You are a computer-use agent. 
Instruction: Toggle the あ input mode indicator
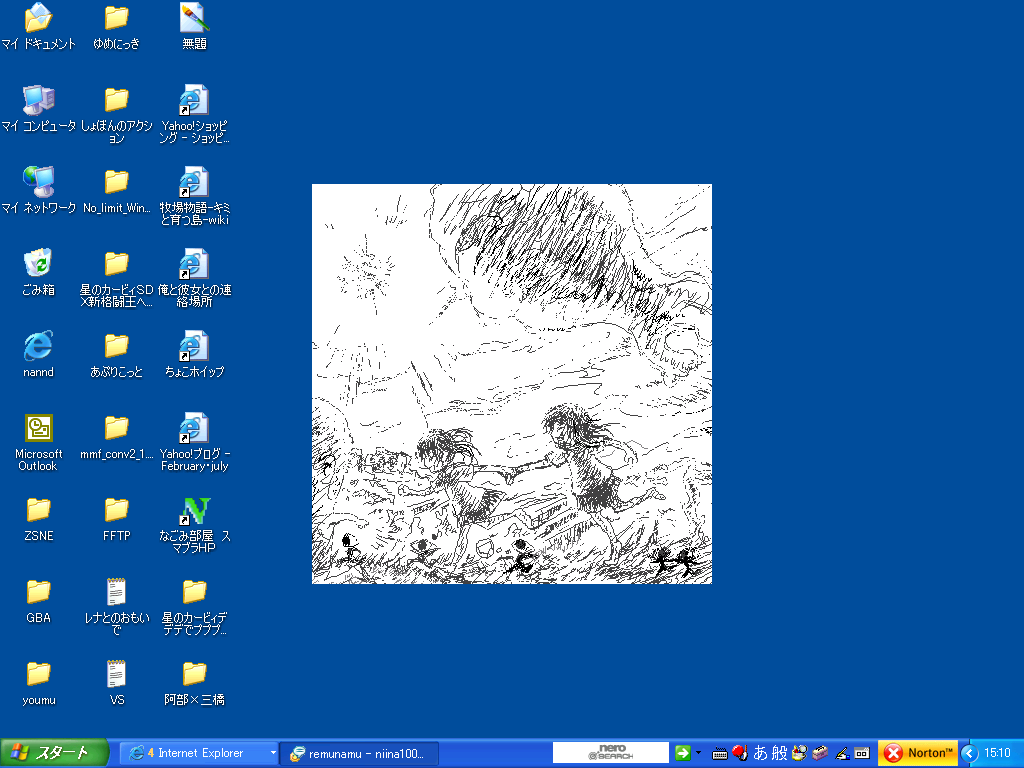[760, 753]
